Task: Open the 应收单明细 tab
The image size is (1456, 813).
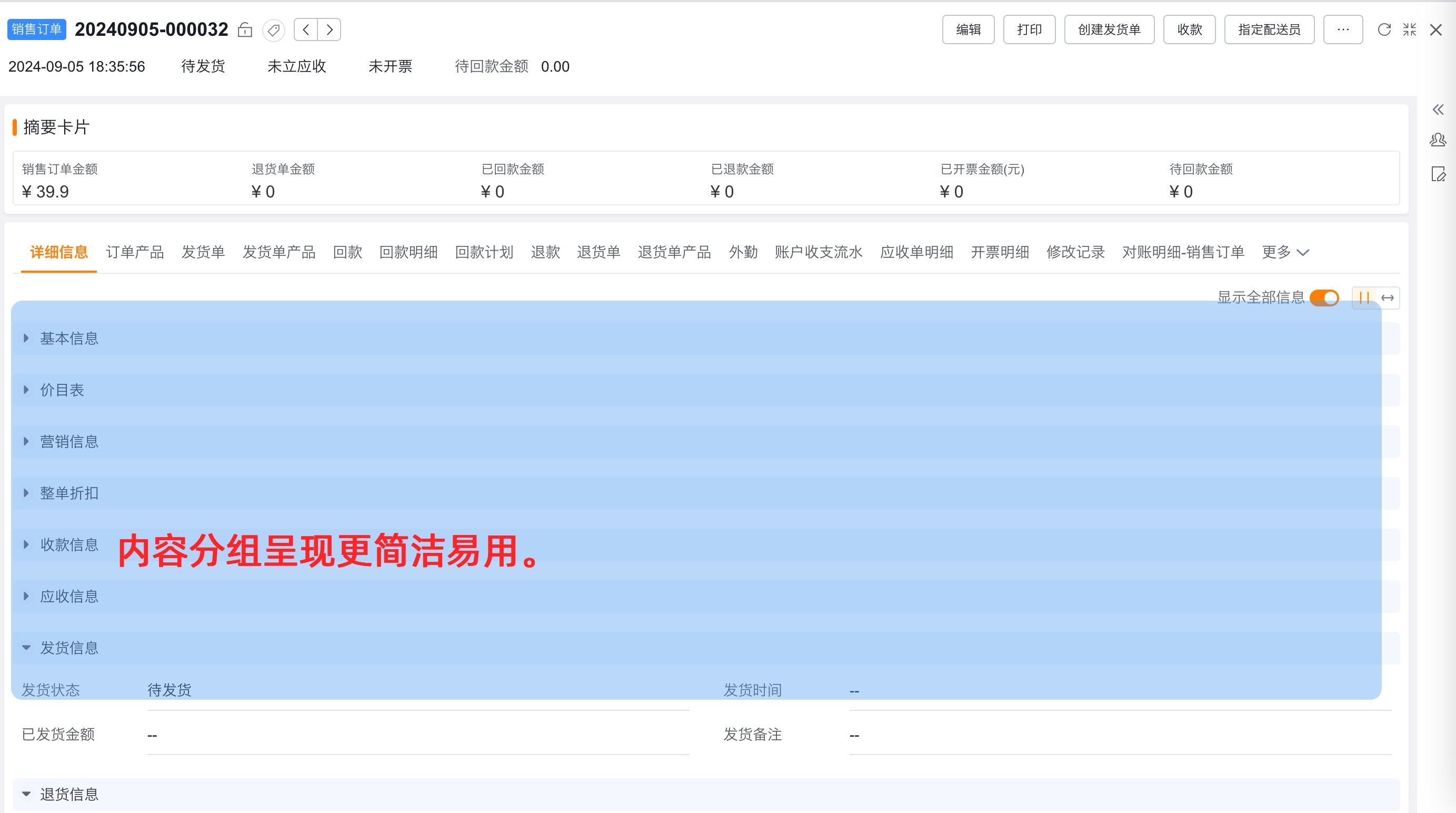Action: [916, 252]
